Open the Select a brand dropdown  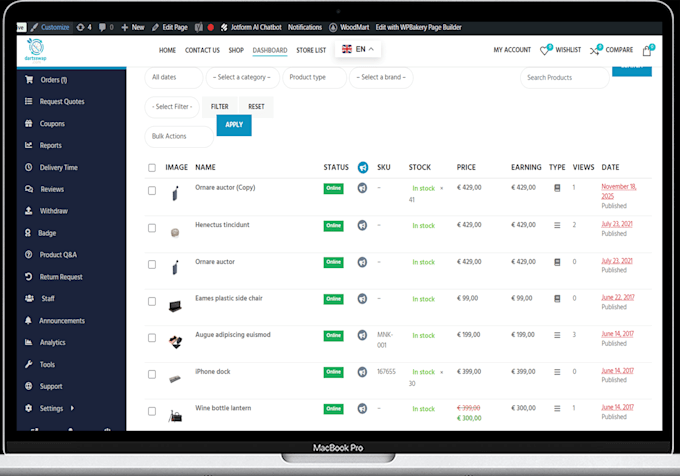(x=381, y=78)
